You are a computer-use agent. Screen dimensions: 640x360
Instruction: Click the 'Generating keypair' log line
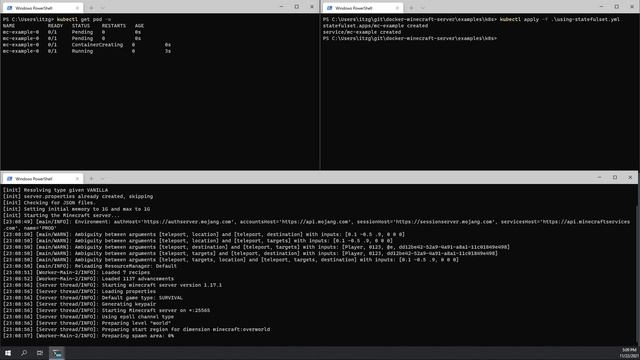click(80, 304)
